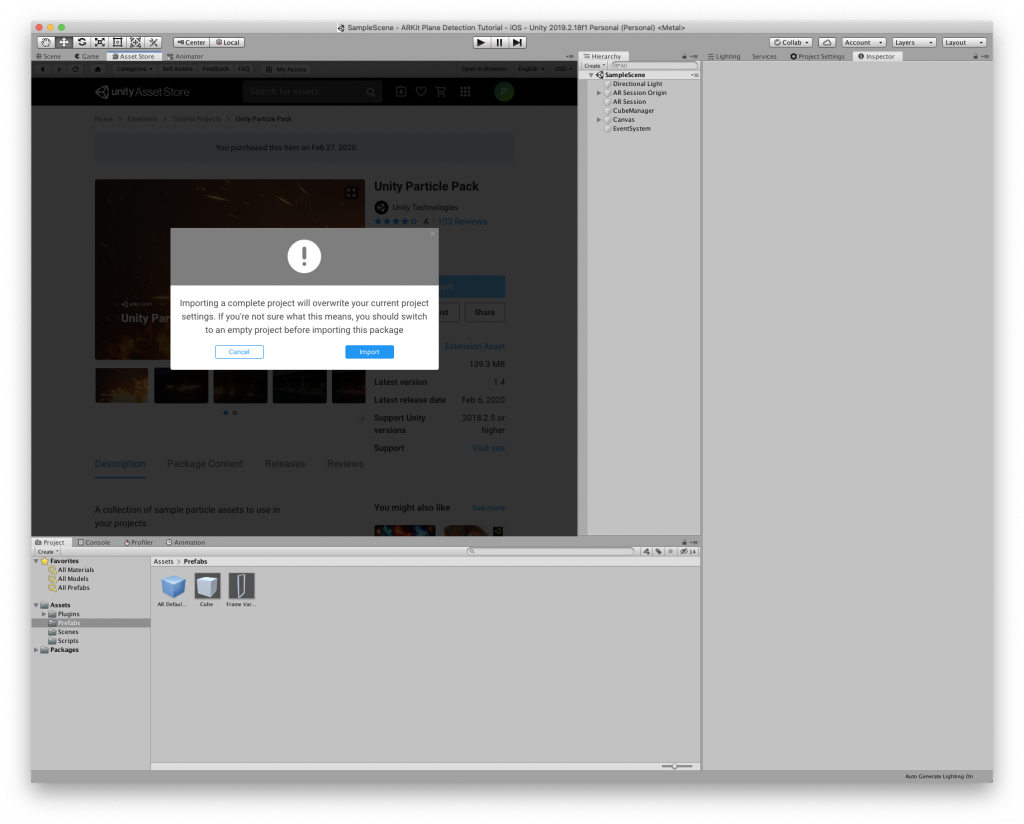The height and width of the screenshot is (824, 1024).
Task: Switch to the Game tab
Action: tap(87, 57)
